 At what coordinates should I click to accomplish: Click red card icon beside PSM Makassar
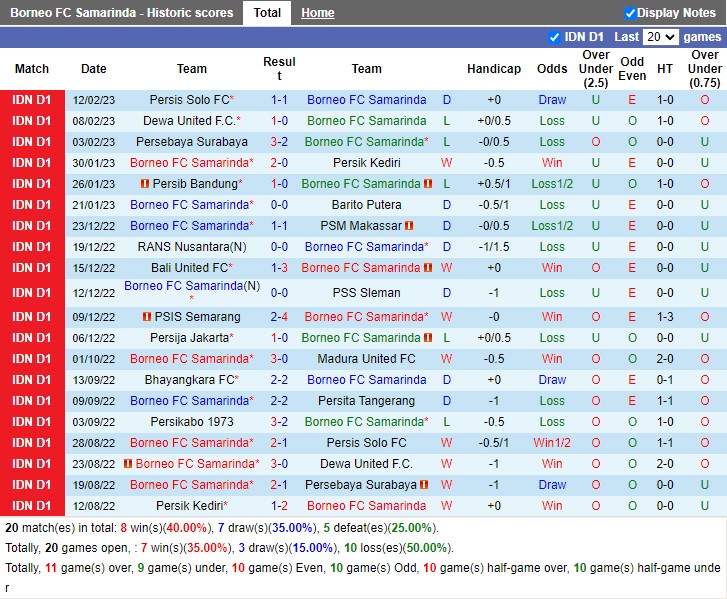point(409,226)
